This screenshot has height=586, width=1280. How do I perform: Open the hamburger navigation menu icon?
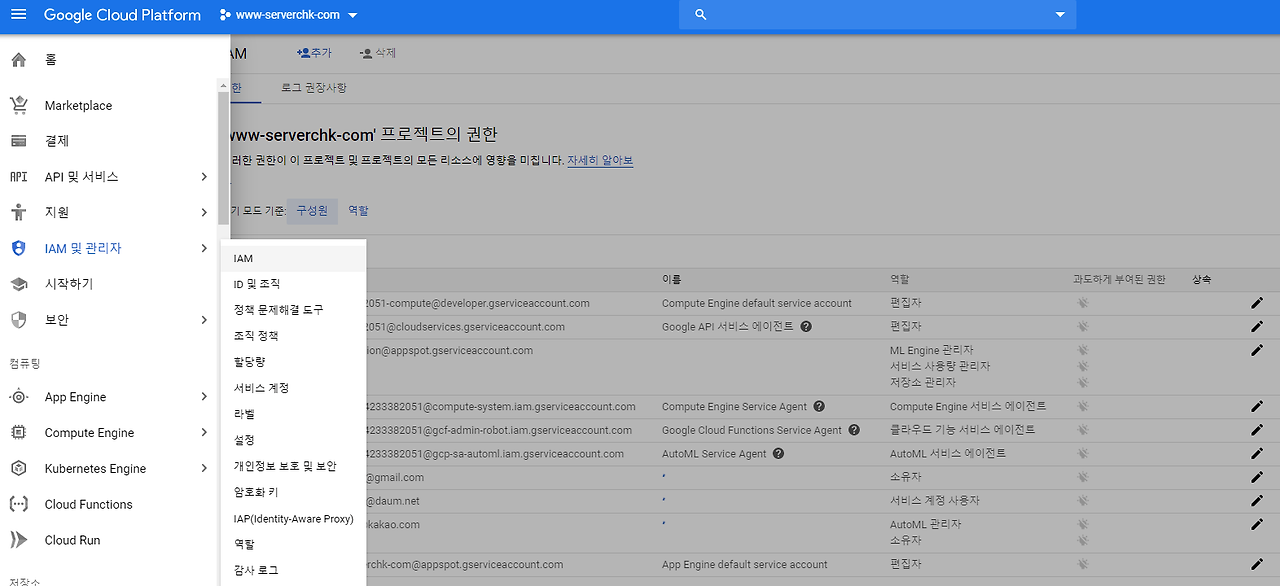point(19,15)
